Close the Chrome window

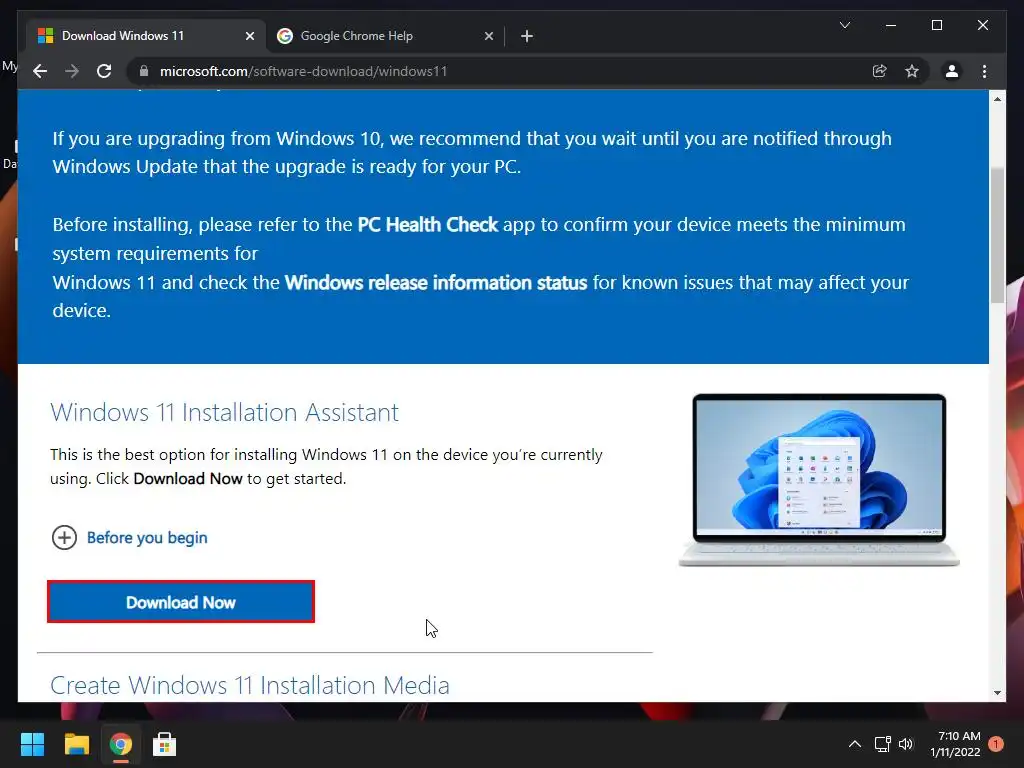point(982,25)
